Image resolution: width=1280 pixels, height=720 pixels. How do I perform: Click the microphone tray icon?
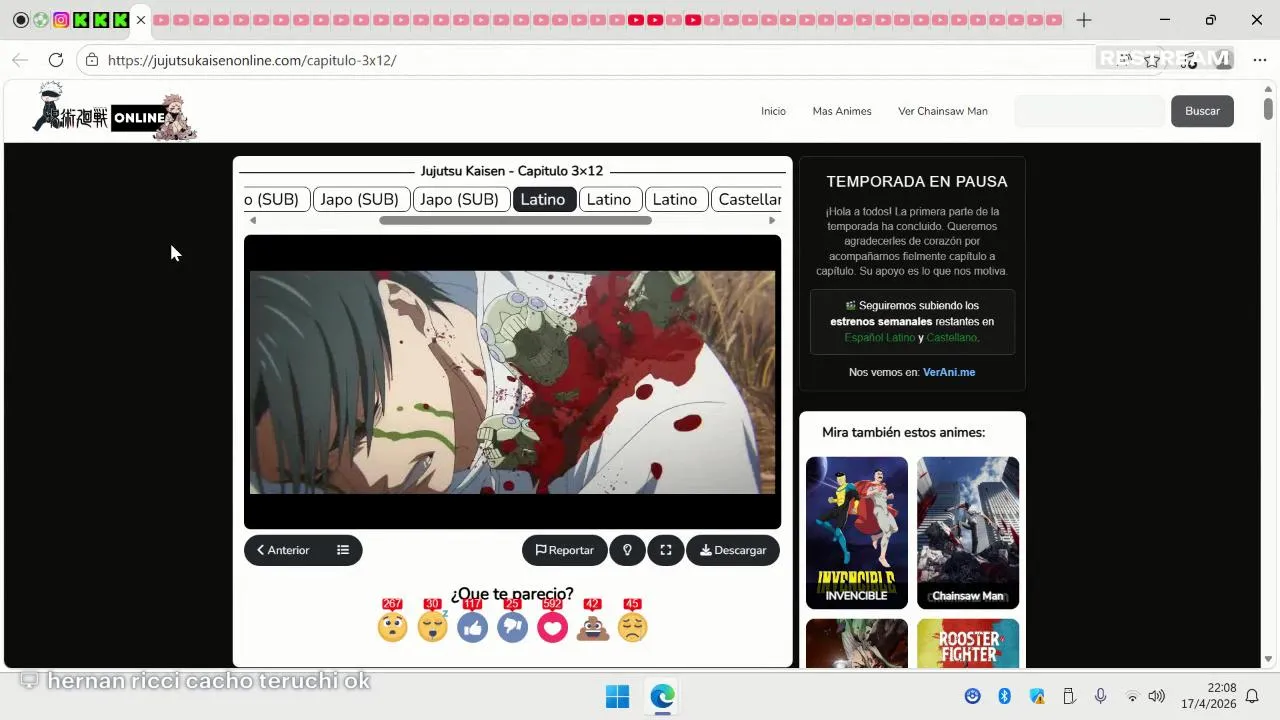tap(1100, 696)
